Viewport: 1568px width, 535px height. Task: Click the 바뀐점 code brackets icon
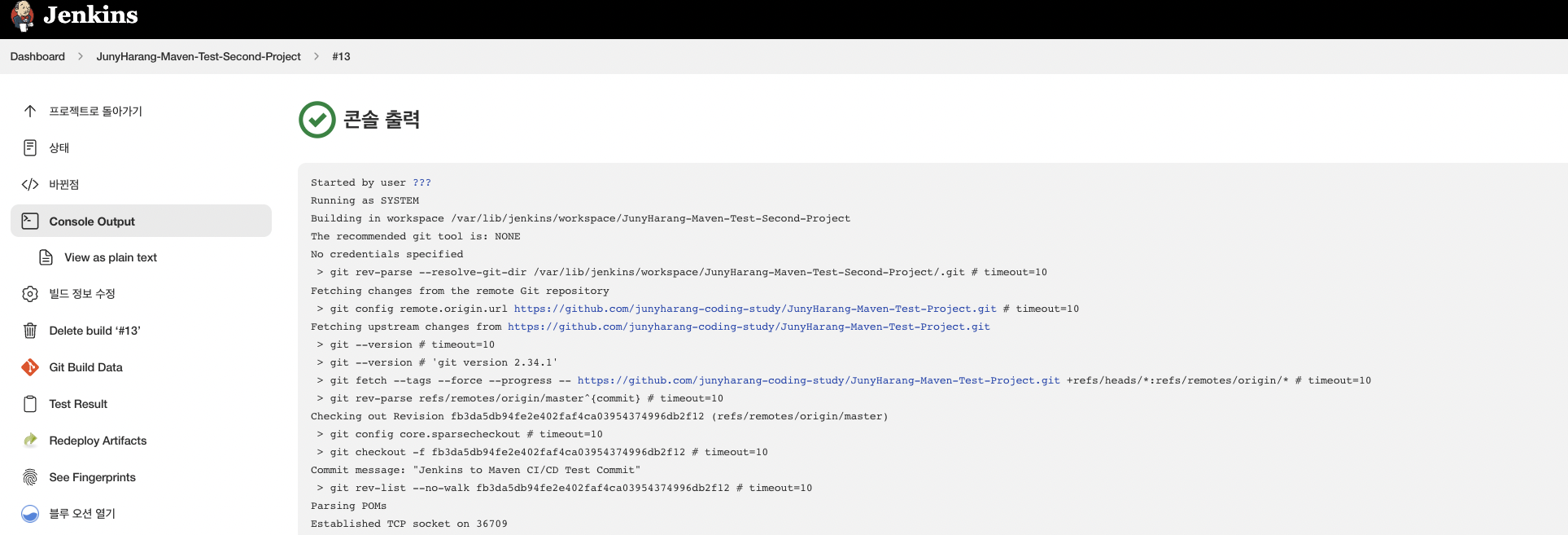point(30,184)
